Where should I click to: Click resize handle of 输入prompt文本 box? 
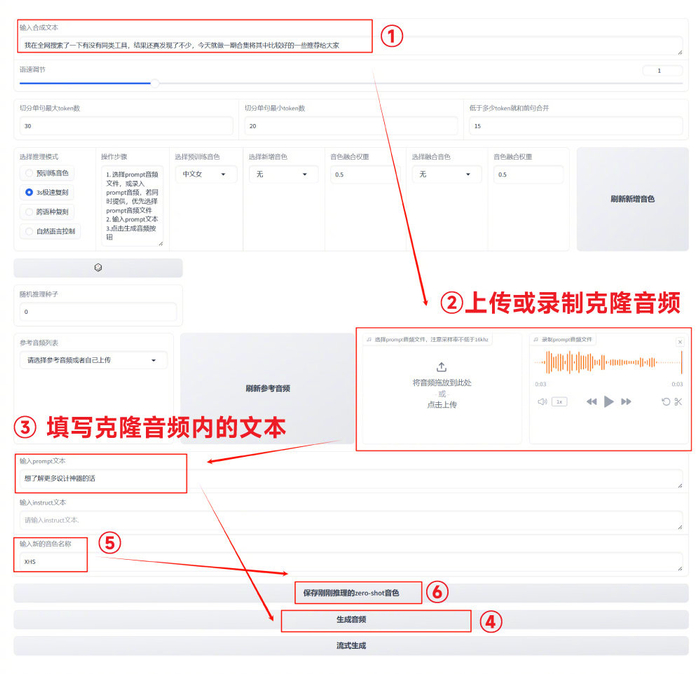[679, 485]
